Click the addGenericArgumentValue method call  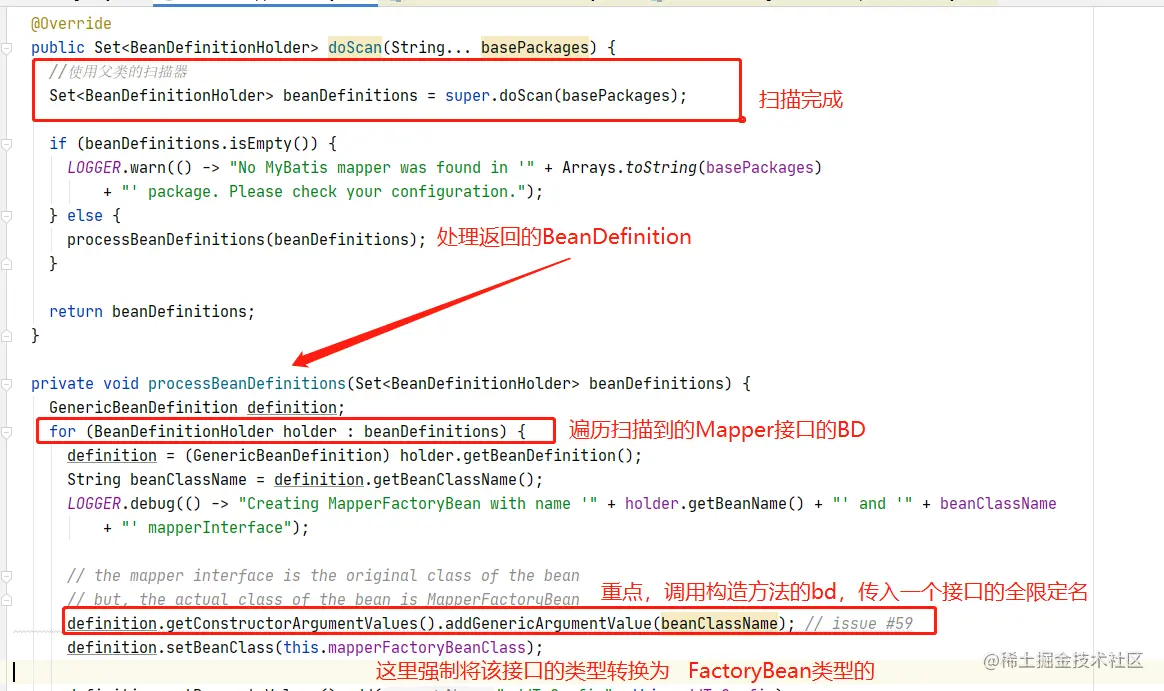[548, 623]
